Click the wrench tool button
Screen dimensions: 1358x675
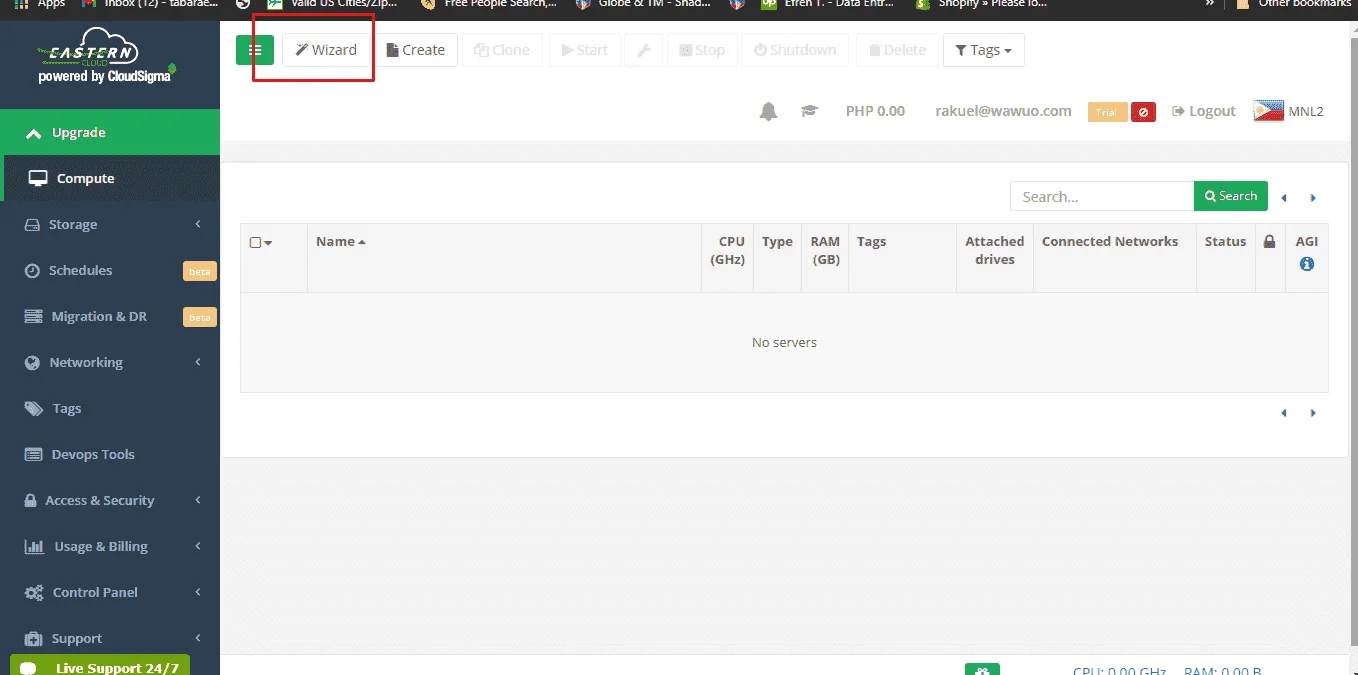(644, 50)
